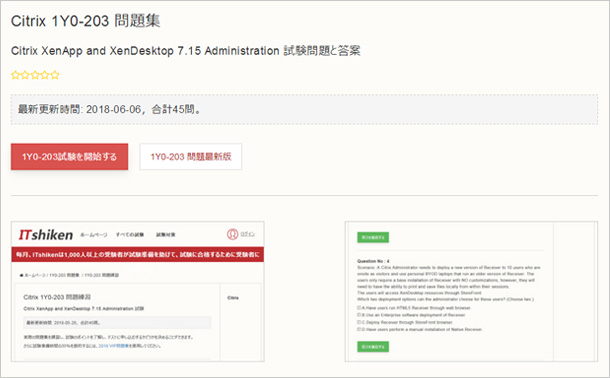Screen dimensions: 610x378
Task: Open the Question No 4 preview thumbnail
Action: click(471, 292)
